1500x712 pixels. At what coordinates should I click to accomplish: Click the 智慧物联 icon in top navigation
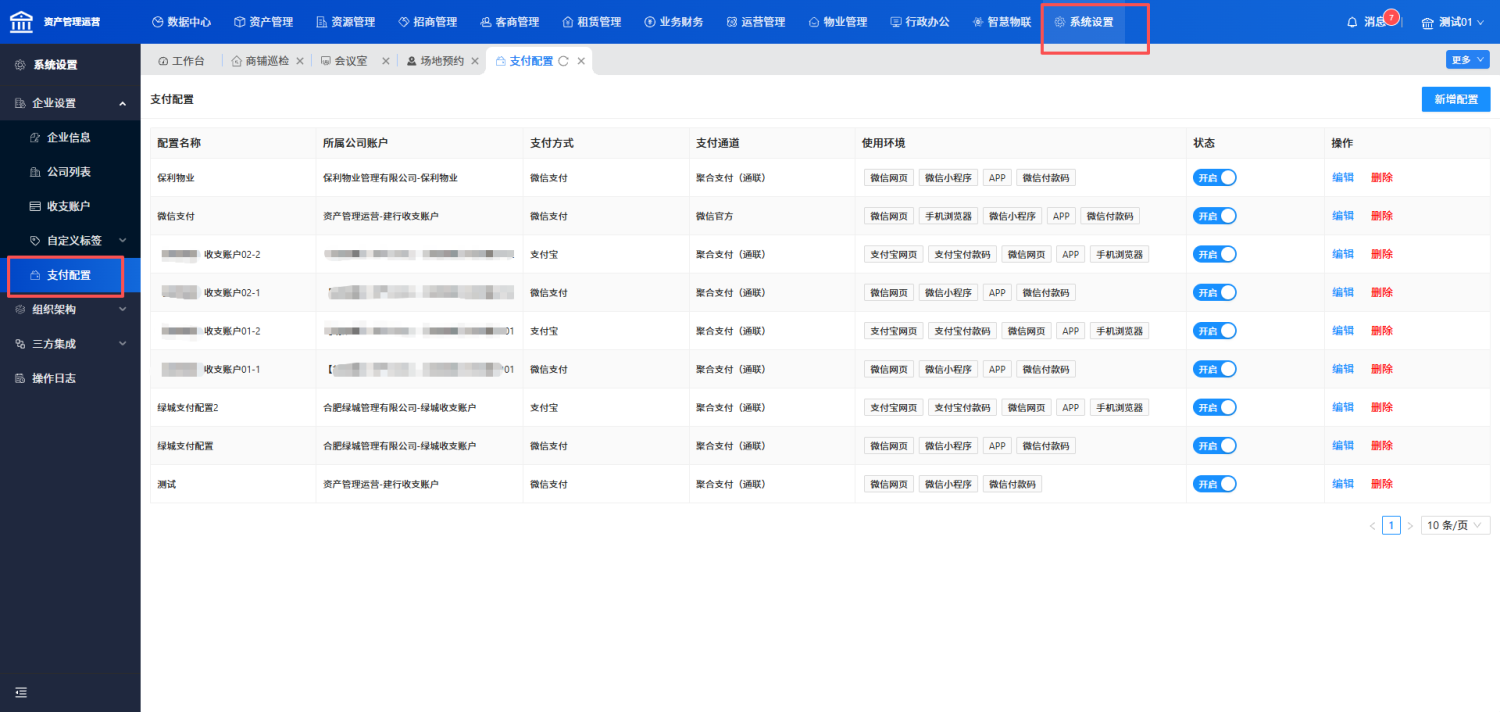point(978,22)
